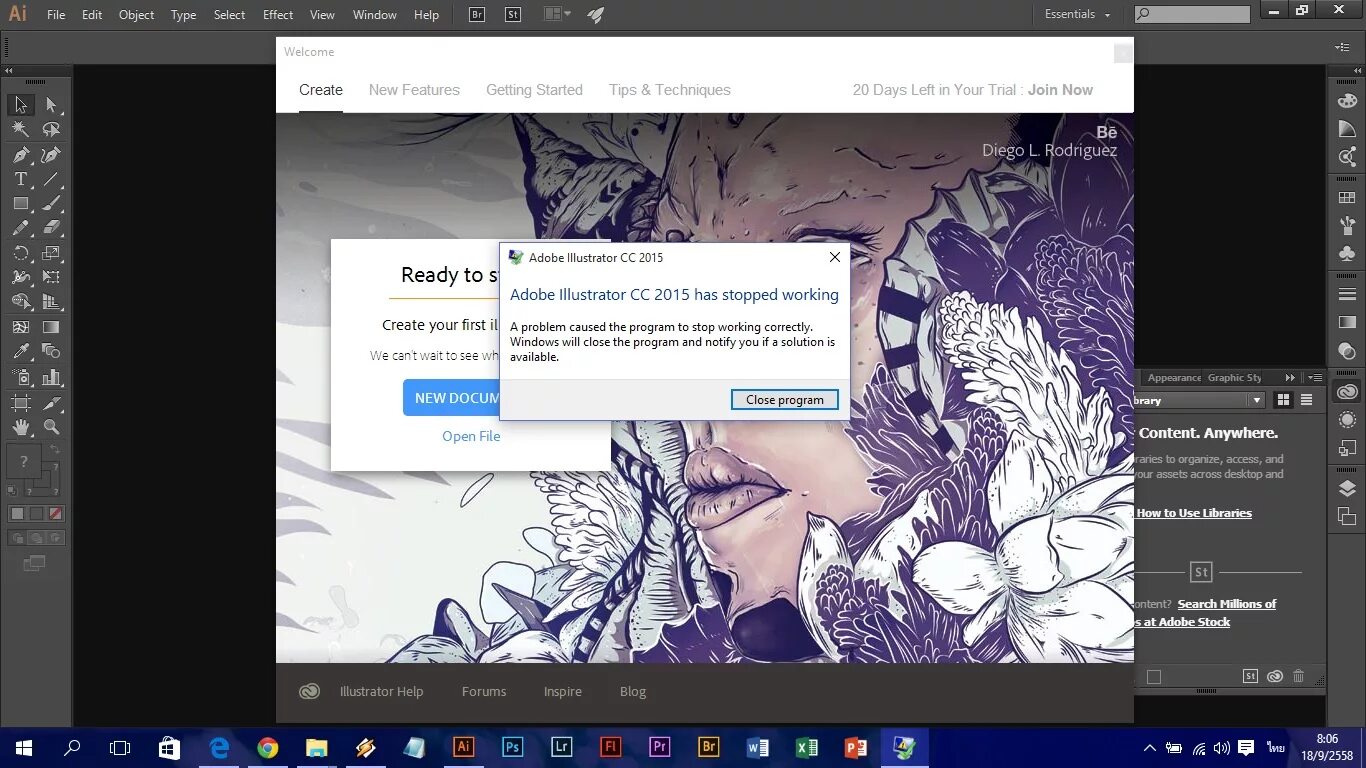Open the Window menu
This screenshot has width=1366, height=768.
point(375,14)
